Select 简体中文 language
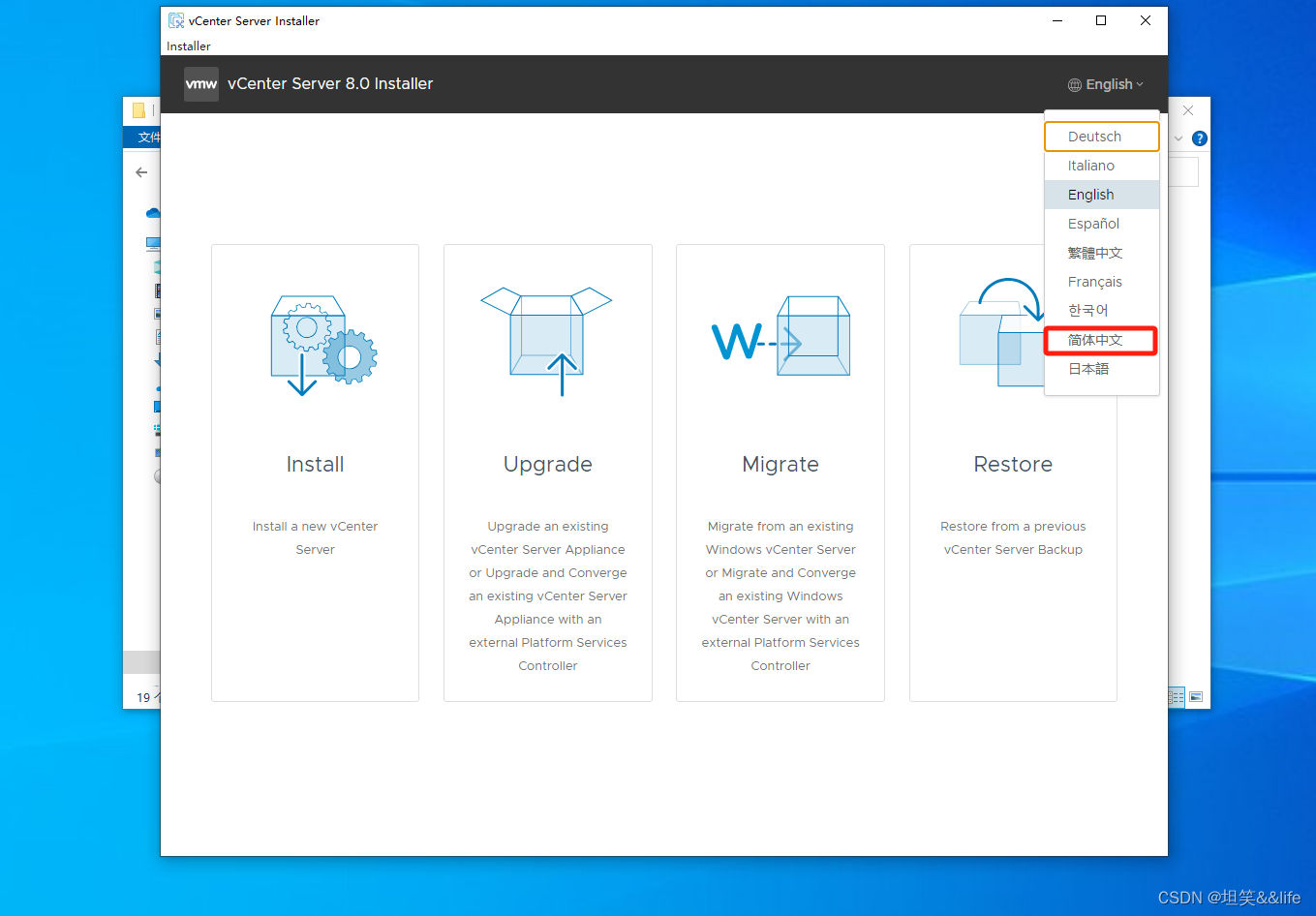 1102,340
